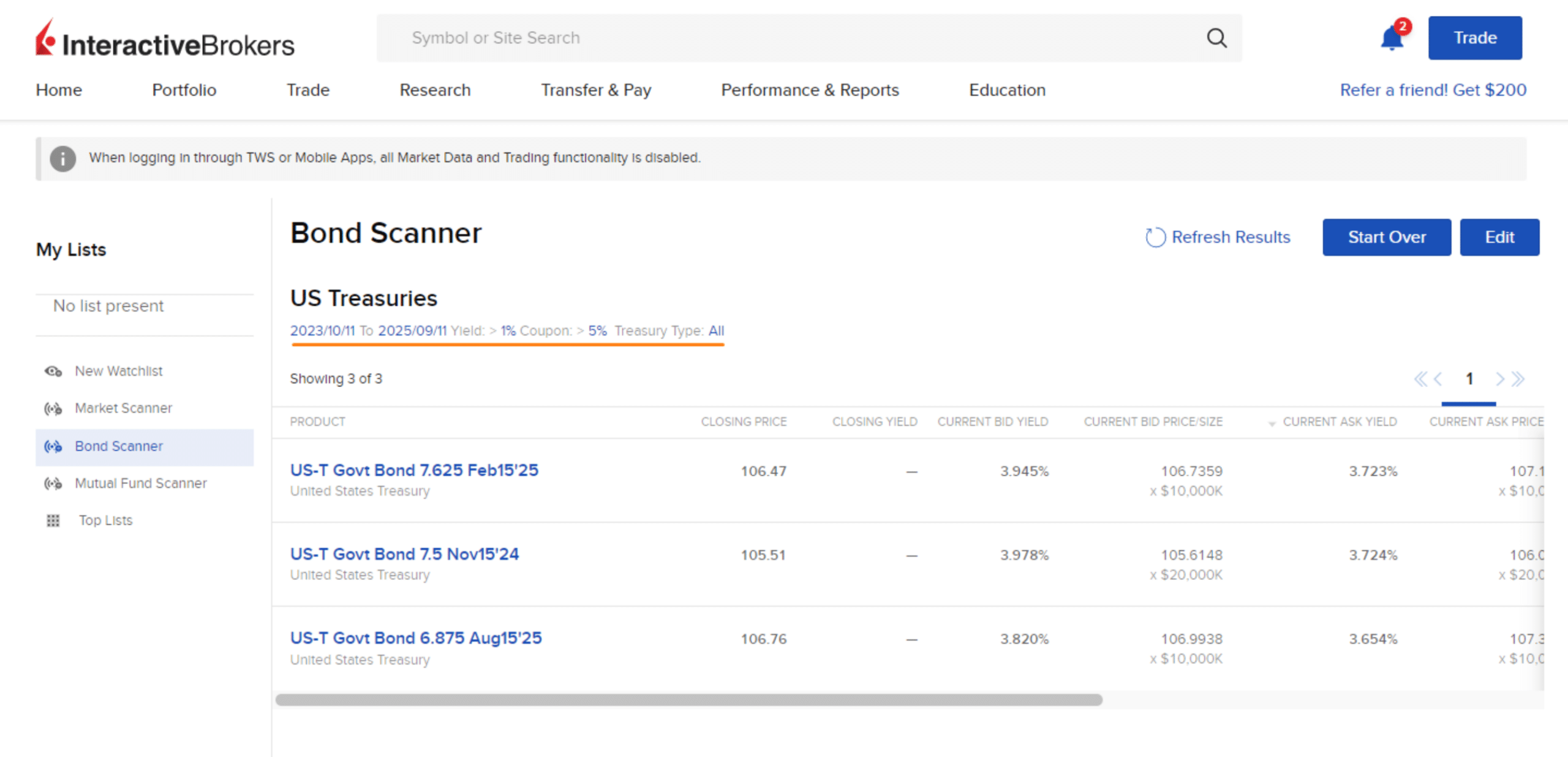Click the 'No list present' text
This screenshot has width=1568, height=757.
[108, 306]
